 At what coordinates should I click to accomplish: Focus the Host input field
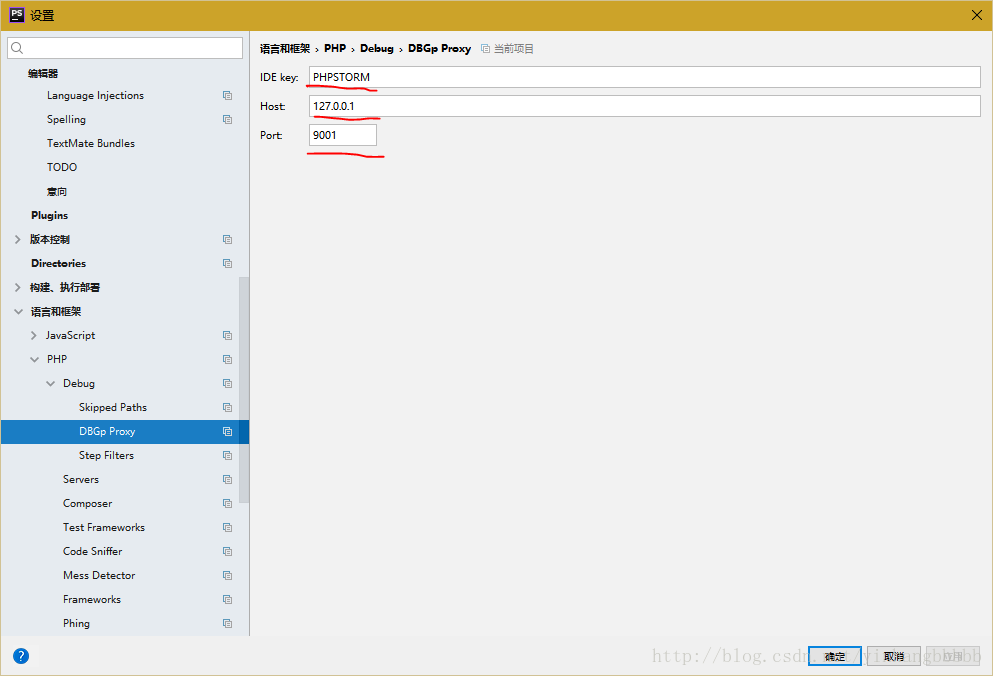click(x=645, y=106)
